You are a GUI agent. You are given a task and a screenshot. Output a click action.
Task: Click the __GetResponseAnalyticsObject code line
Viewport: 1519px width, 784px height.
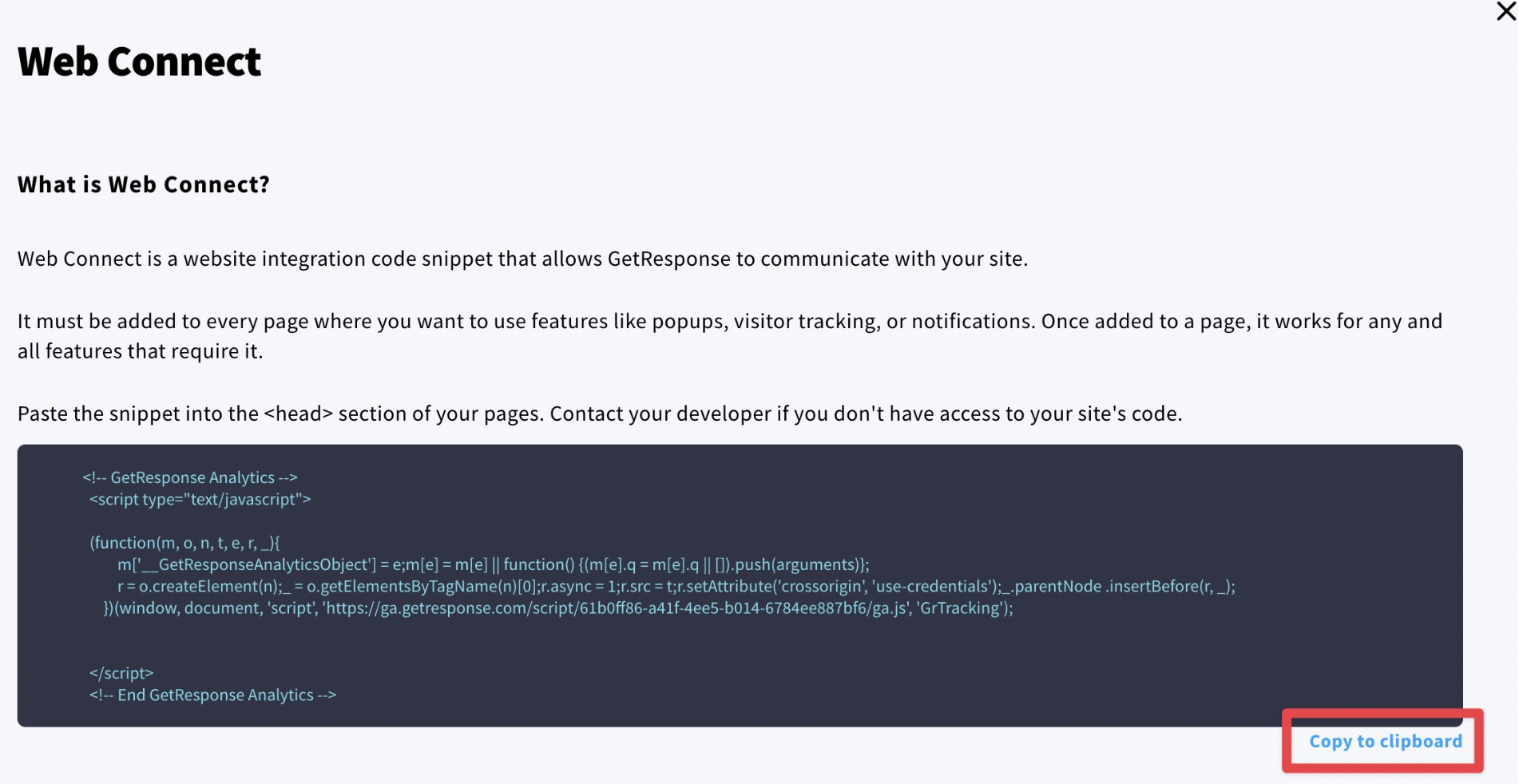click(x=493, y=564)
